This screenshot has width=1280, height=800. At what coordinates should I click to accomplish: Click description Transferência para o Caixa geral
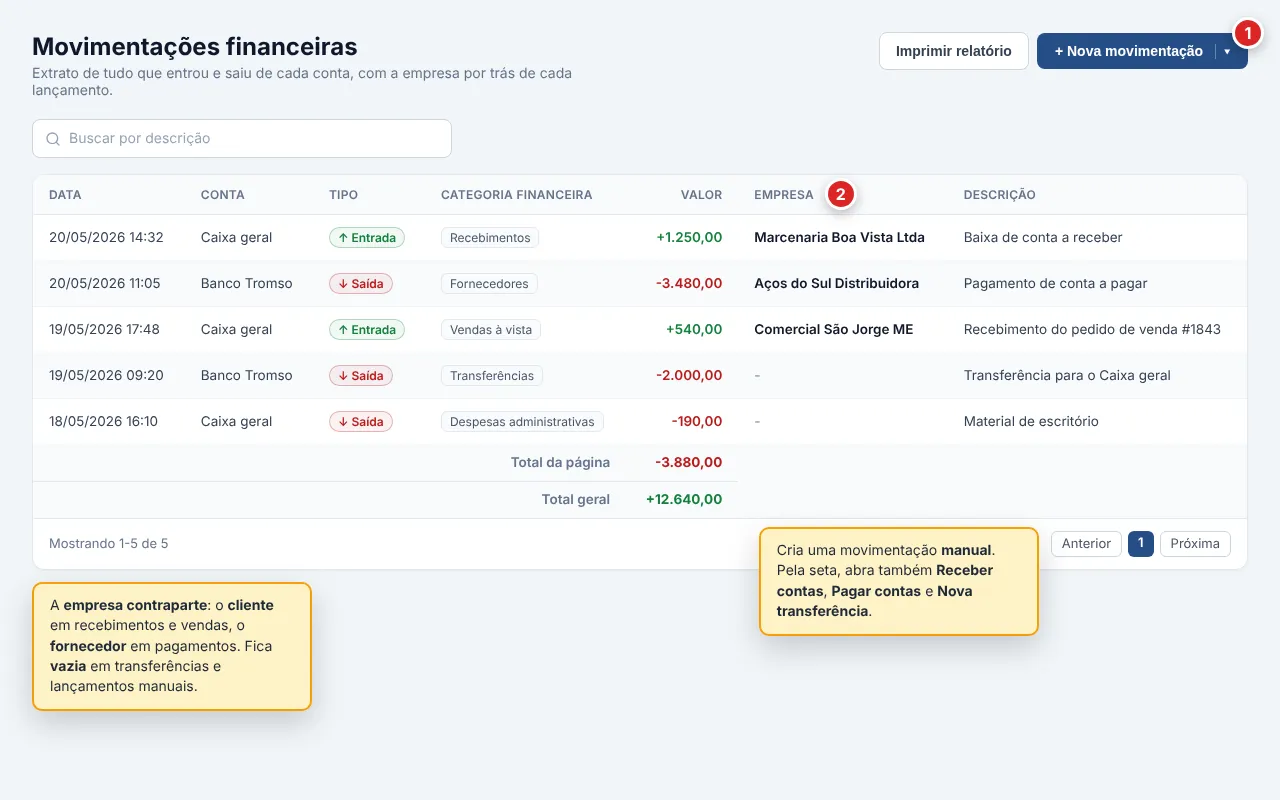pyautogui.click(x=1067, y=376)
